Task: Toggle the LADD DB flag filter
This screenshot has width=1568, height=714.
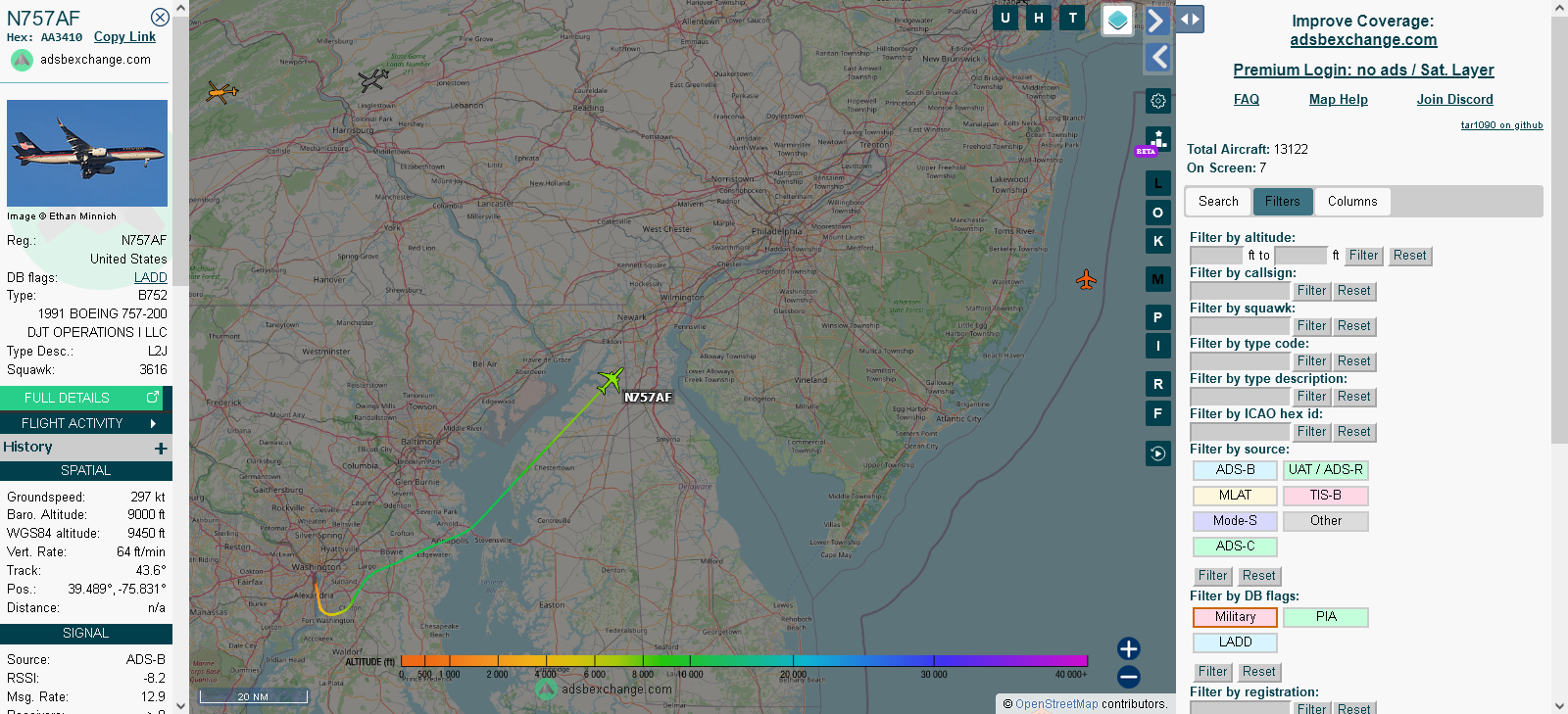Action: (x=1235, y=643)
